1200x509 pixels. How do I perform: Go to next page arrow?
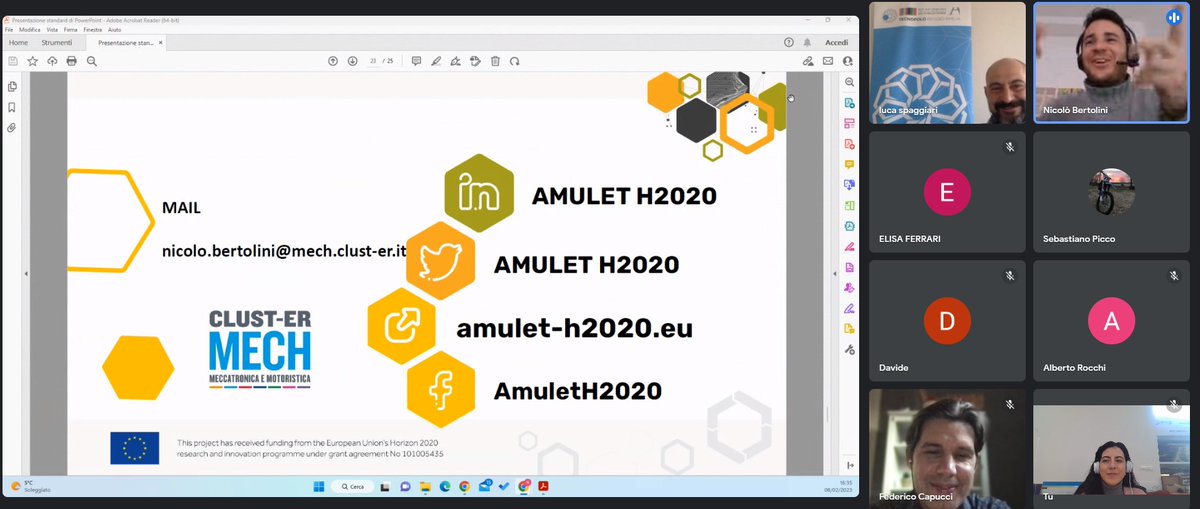pos(352,61)
